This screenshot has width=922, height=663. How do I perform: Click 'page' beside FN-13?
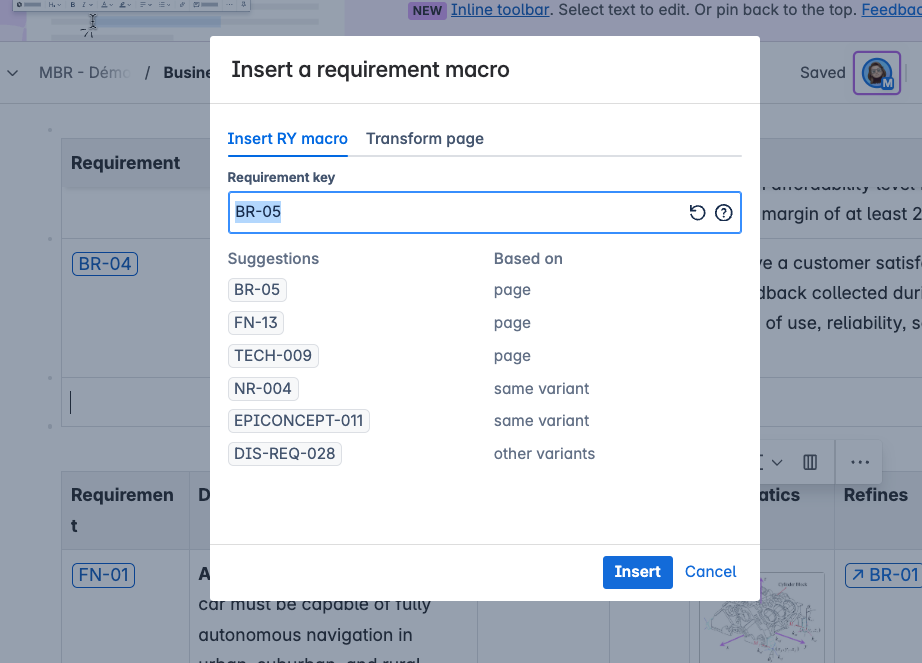[512, 323]
